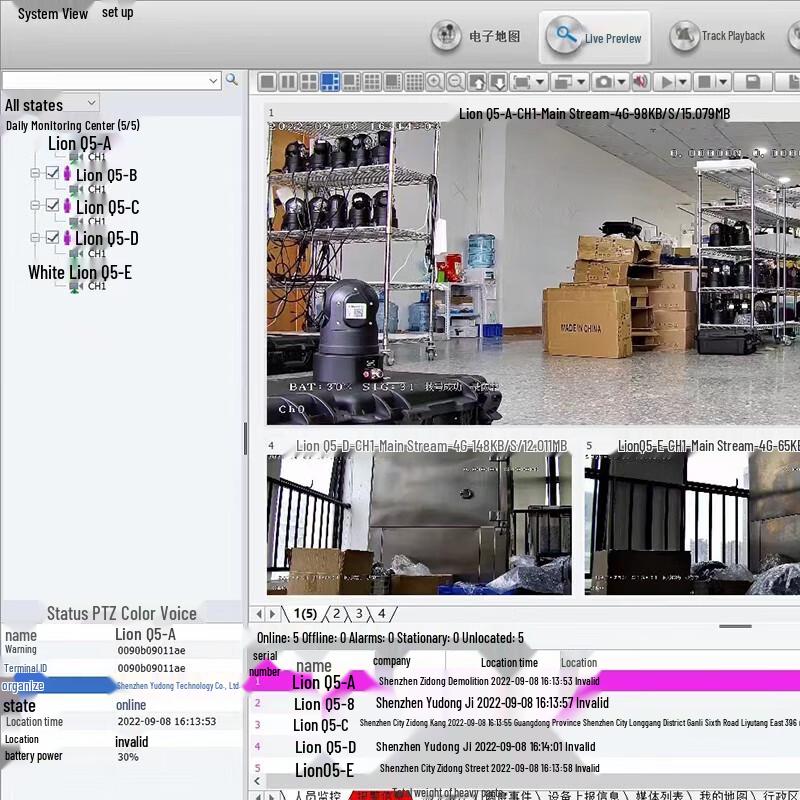Open the Live Preview view
This screenshot has width=800, height=800.
click(594, 37)
